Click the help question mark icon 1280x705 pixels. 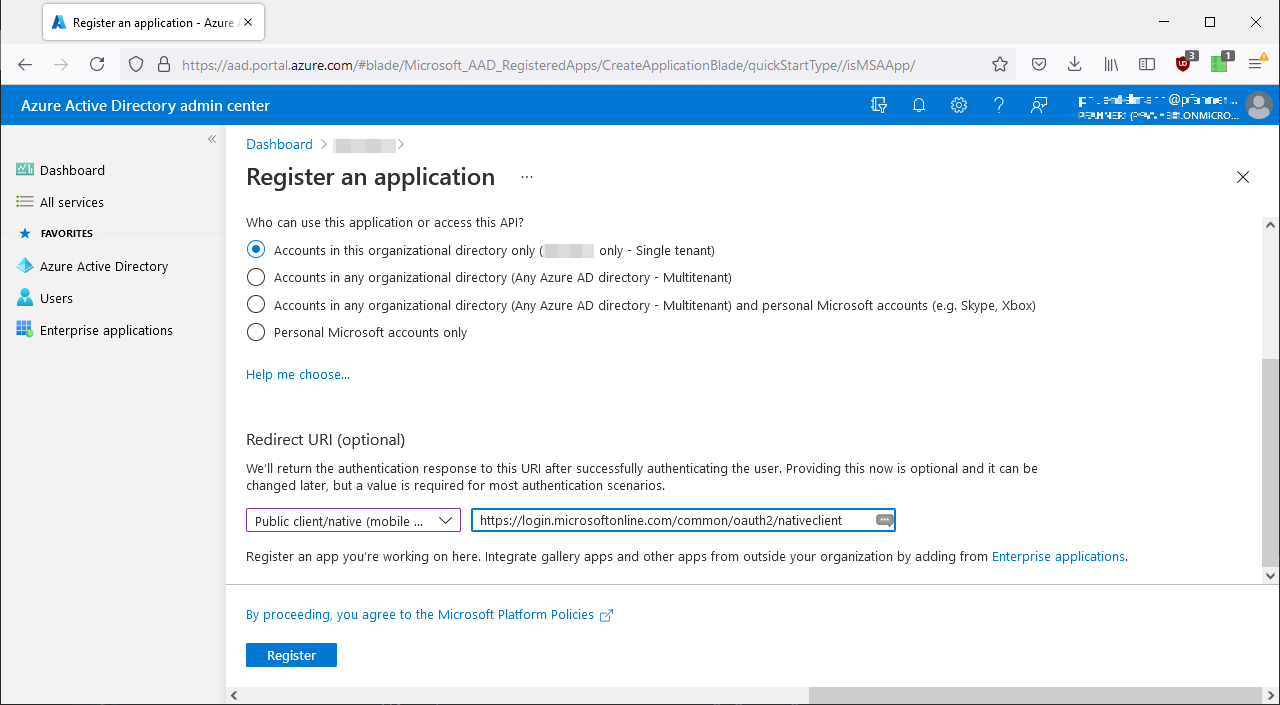click(x=999, y=105)
